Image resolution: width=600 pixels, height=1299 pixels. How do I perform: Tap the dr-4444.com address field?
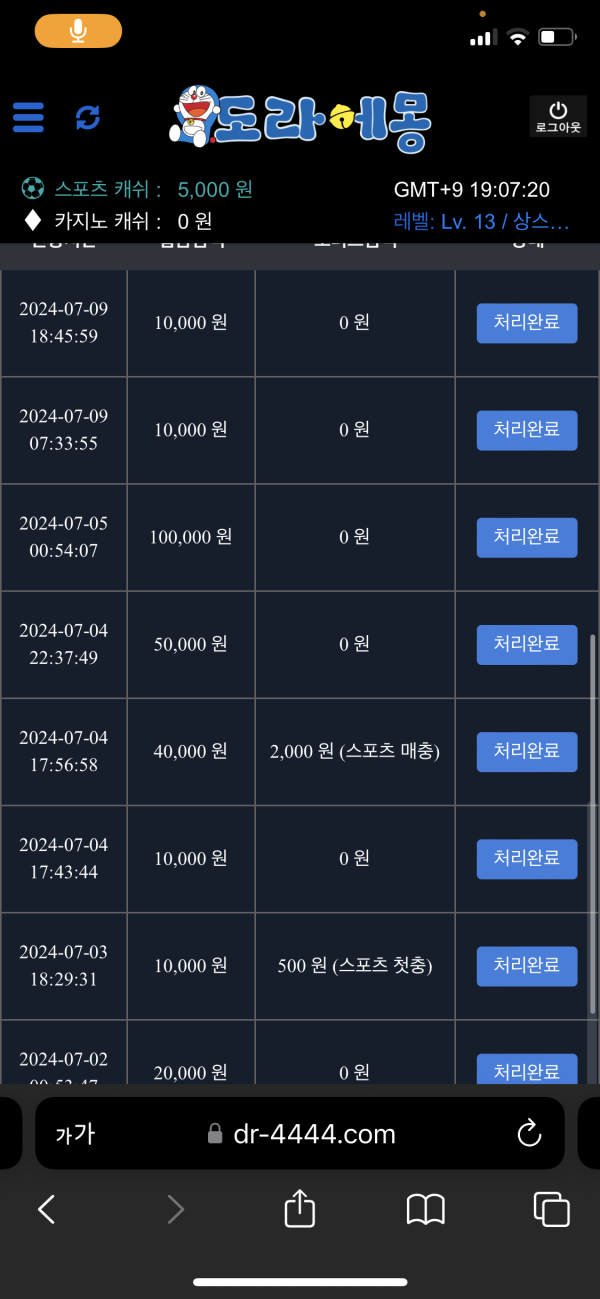tap(300, 1133)
